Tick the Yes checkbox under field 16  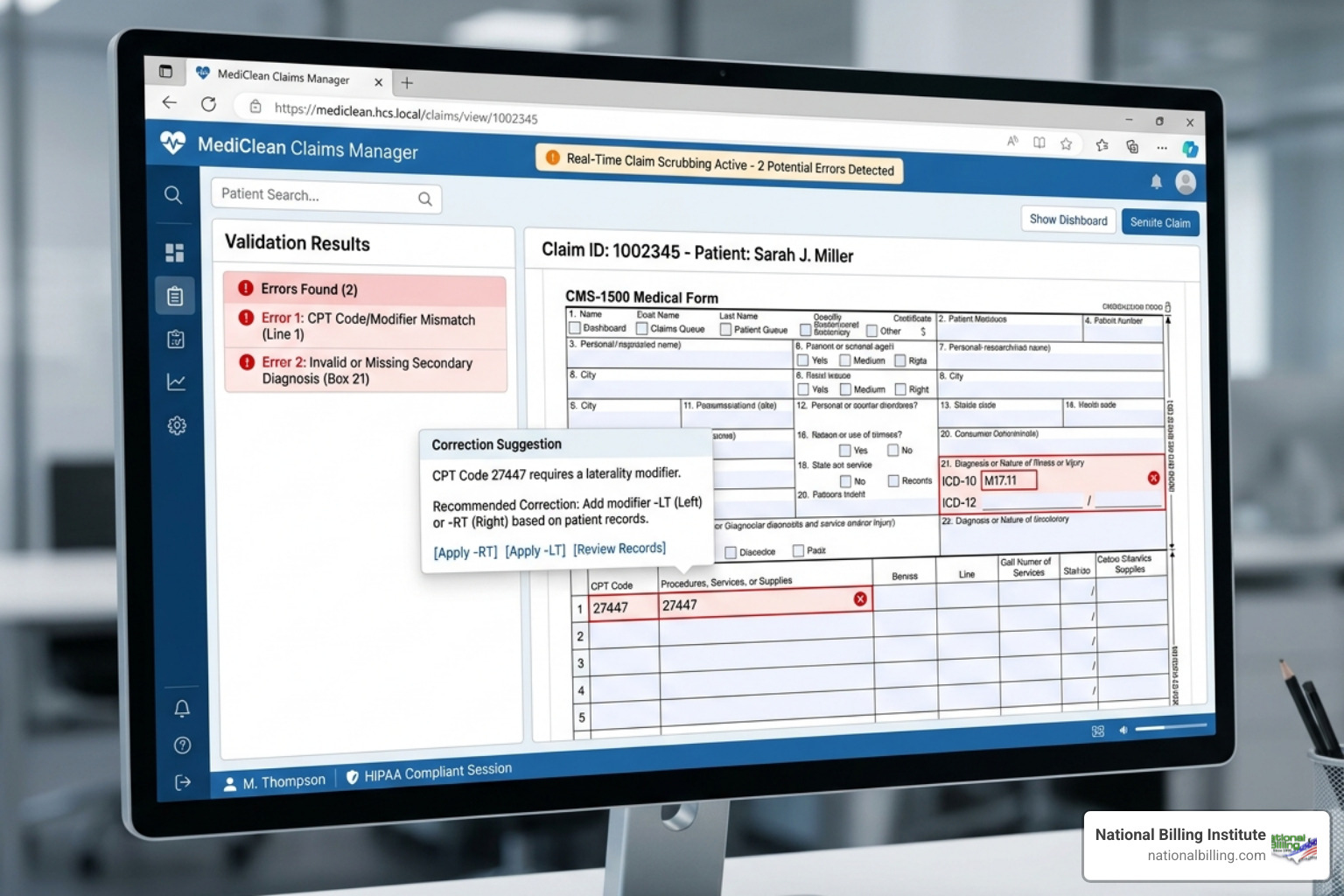click(x=844, y=451)
